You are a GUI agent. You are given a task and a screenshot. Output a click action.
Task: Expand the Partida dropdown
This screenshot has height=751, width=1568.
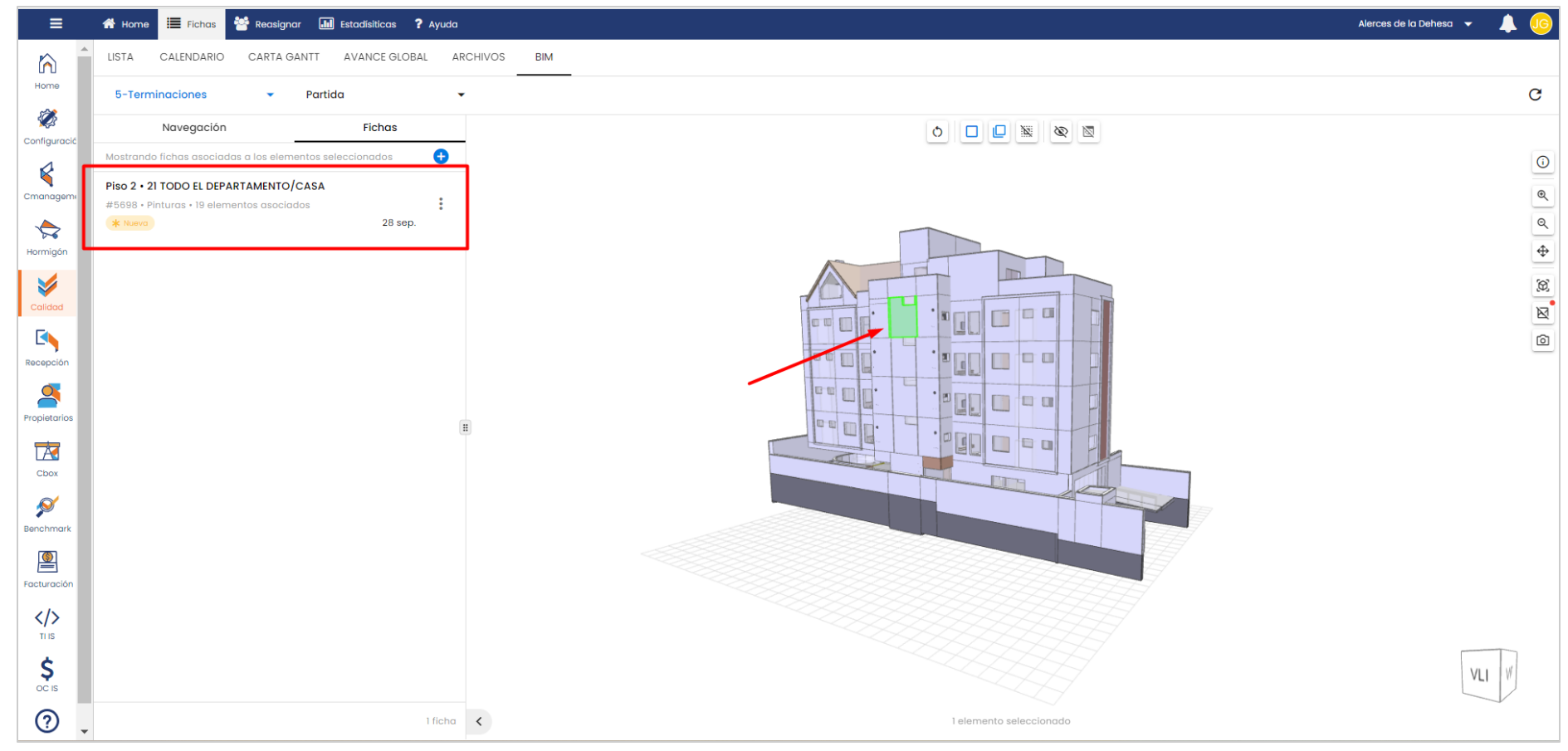tap(384, 95)
